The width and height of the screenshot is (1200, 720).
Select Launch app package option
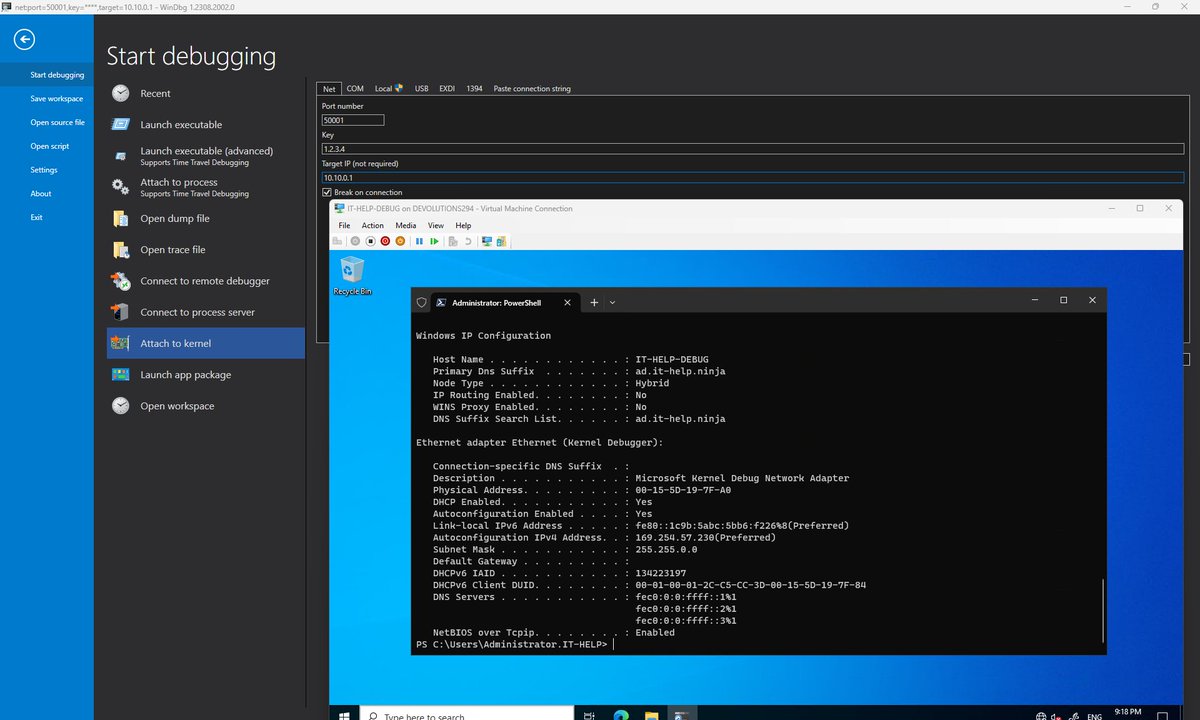206,374
